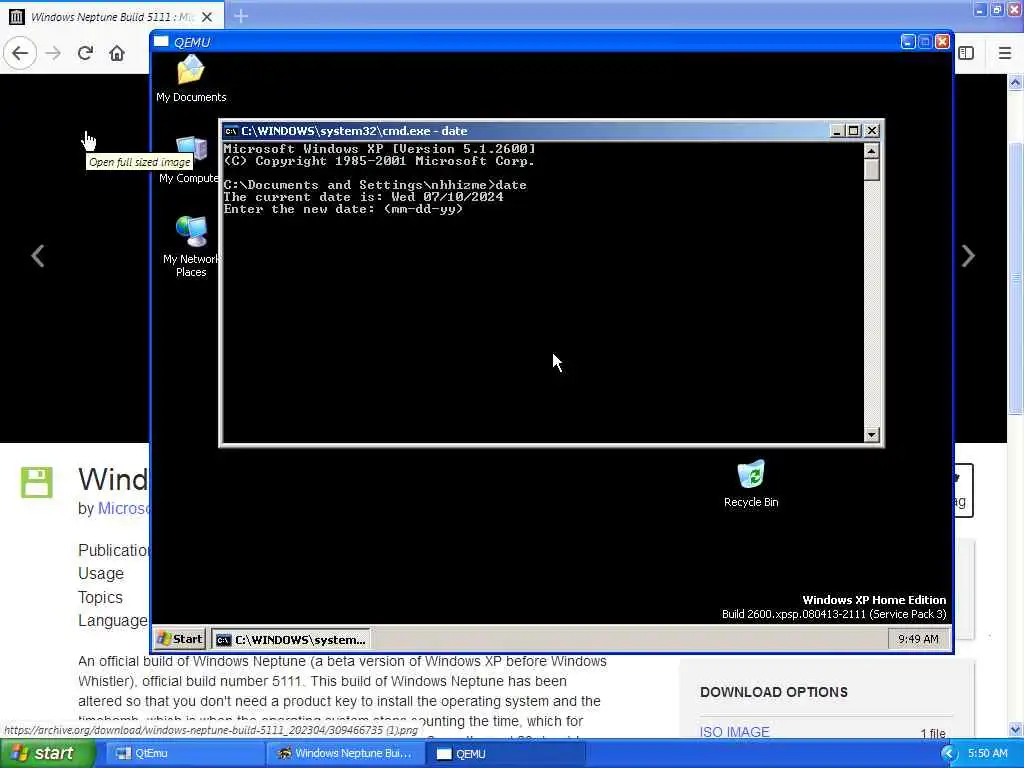Select My Network Places icon in QEMU
Screen dimensions: 1024x768
click(x=191, y=247)
